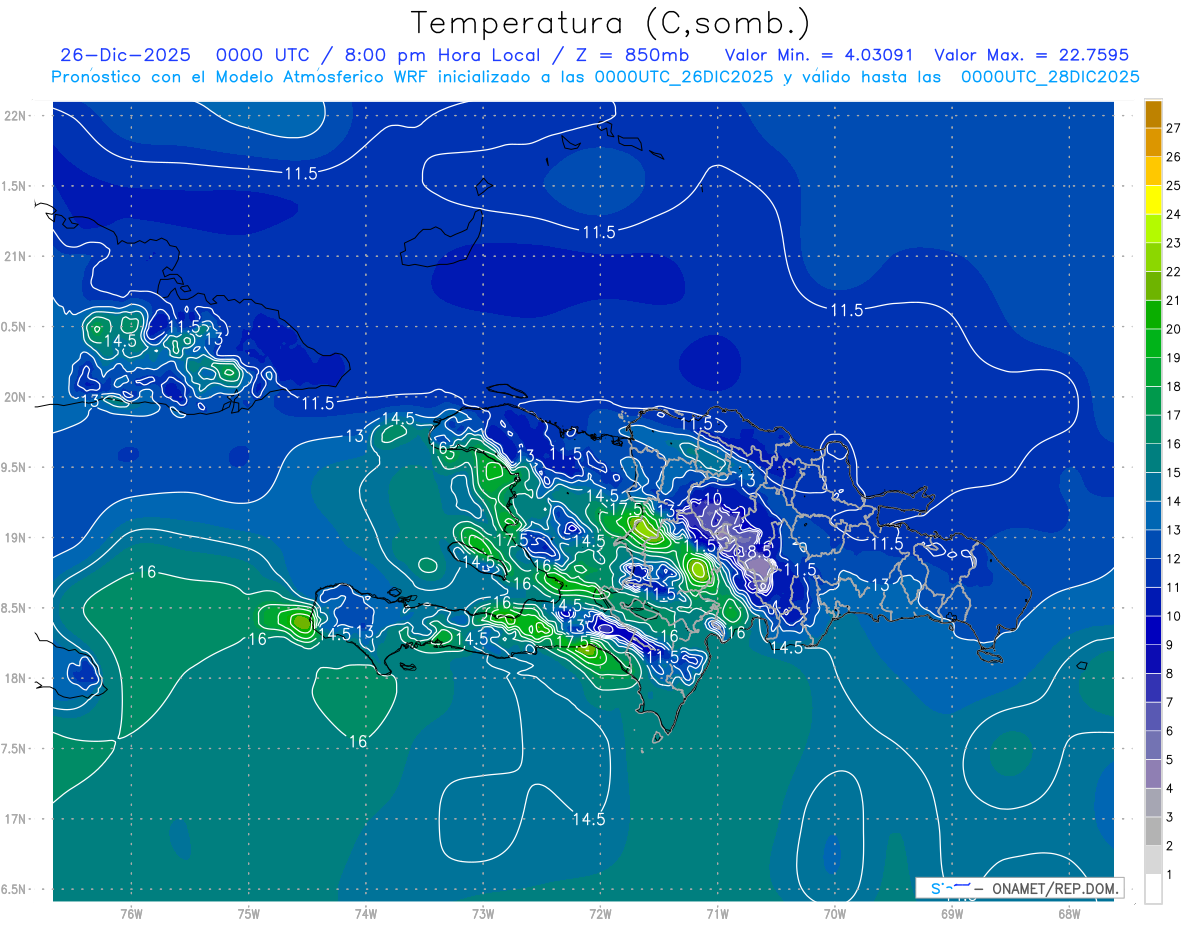Click the 'Valor Min. = 4.03091' readout
1200x927 pixels.
(x=819, y=55)
